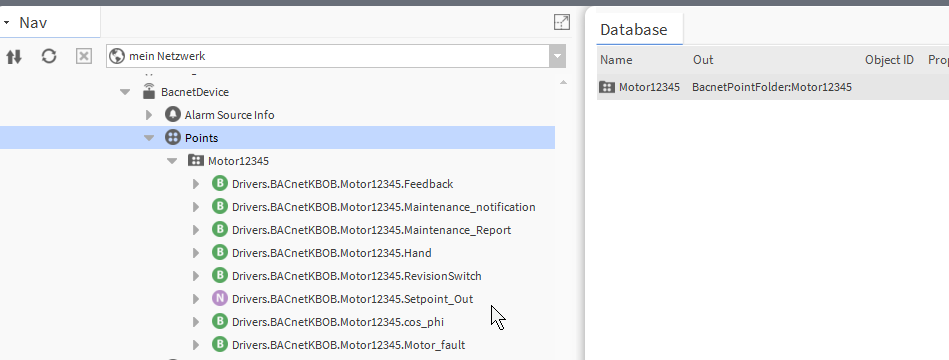This screenshot has width=949, height=360.
Task: Click the purple N icon for Setpoint_Out
Action: tap(220, 298)
